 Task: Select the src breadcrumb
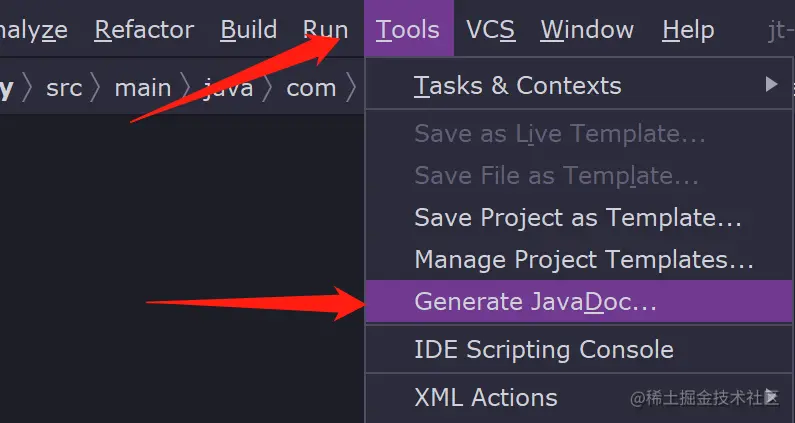(64, 88)
